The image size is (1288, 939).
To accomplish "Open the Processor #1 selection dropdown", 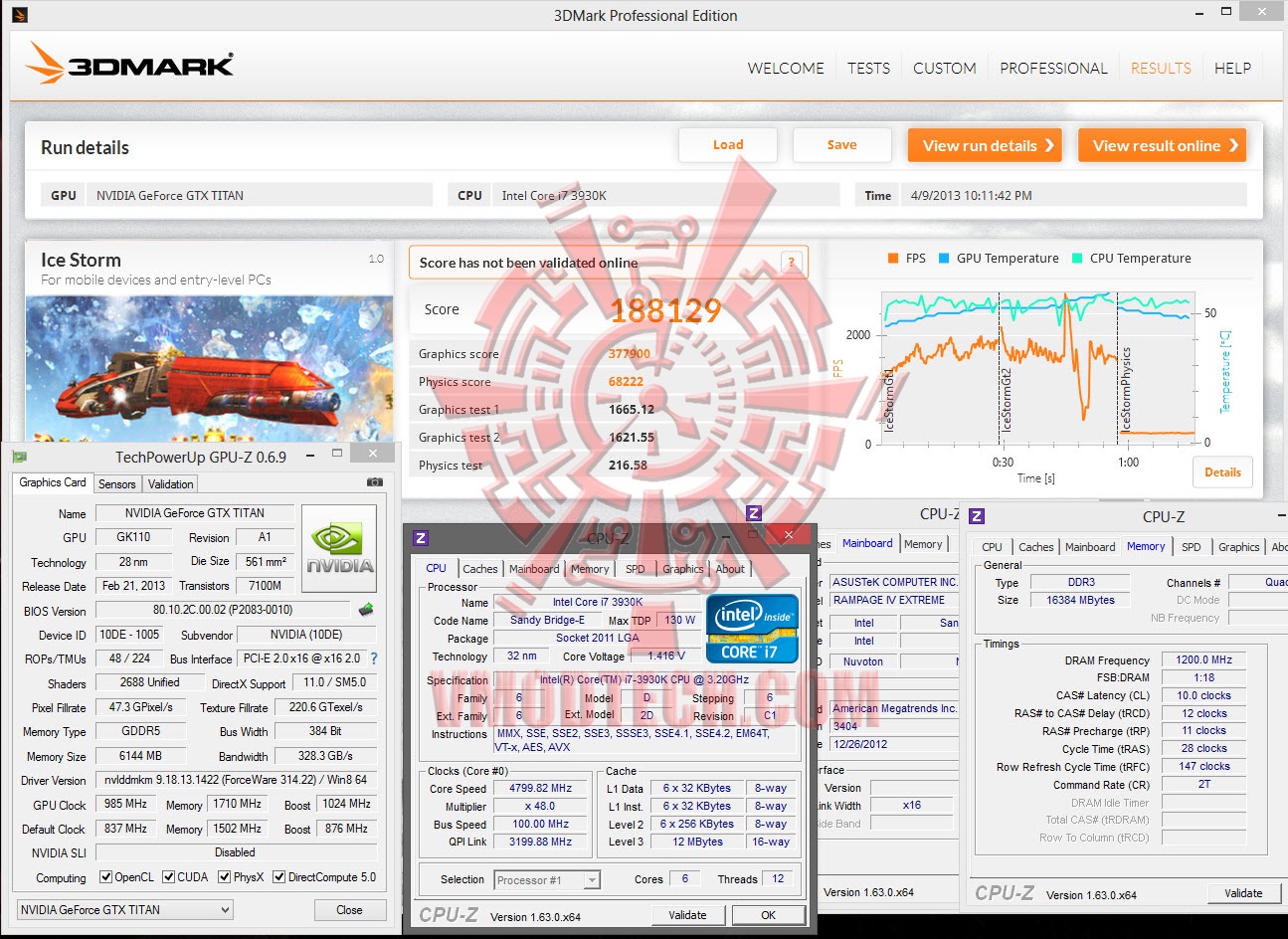I will [x=547, y=880].
